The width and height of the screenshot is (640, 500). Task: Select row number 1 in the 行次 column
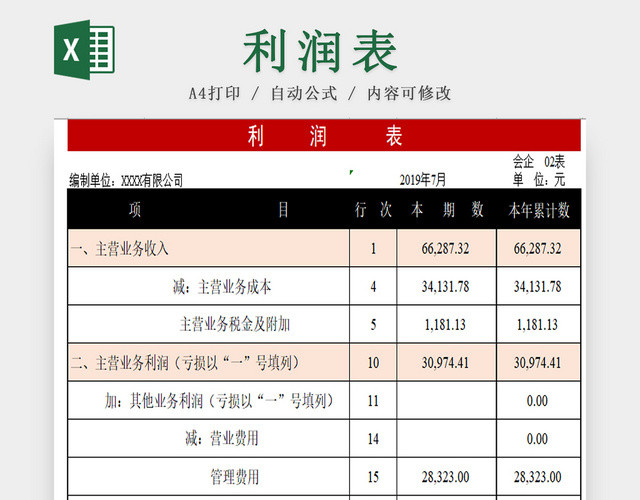point(373,248)
